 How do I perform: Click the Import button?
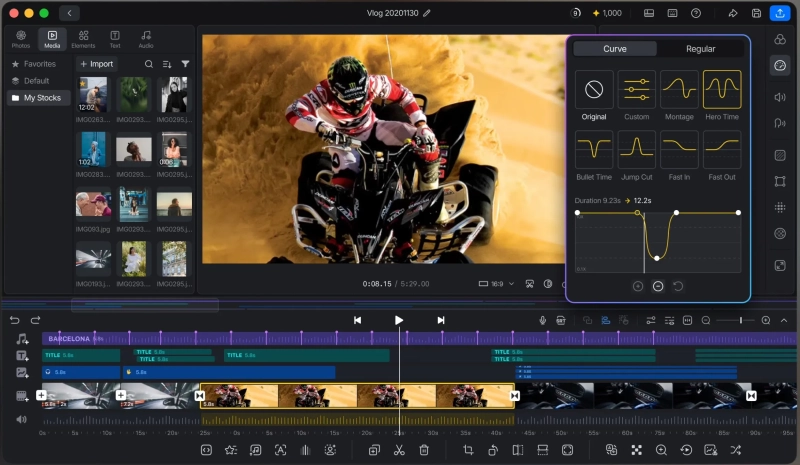coord(96,64)
